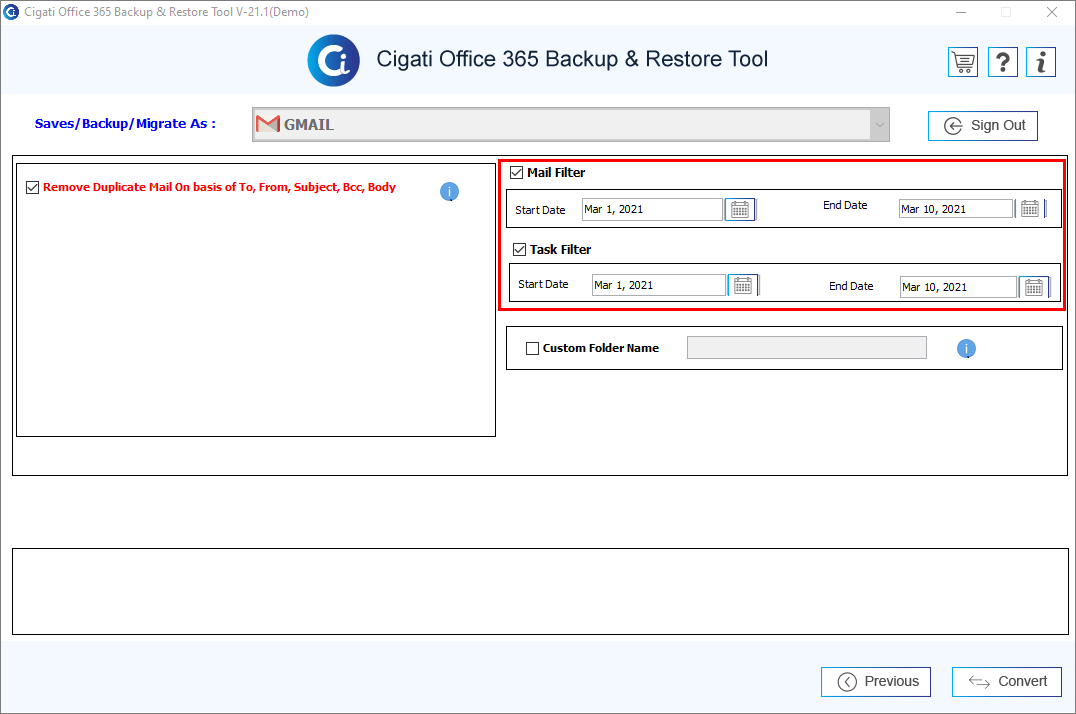Toggle the Task Filter checkbox
The height and width of the screenshot is (714, 1076).
[519, 250]
